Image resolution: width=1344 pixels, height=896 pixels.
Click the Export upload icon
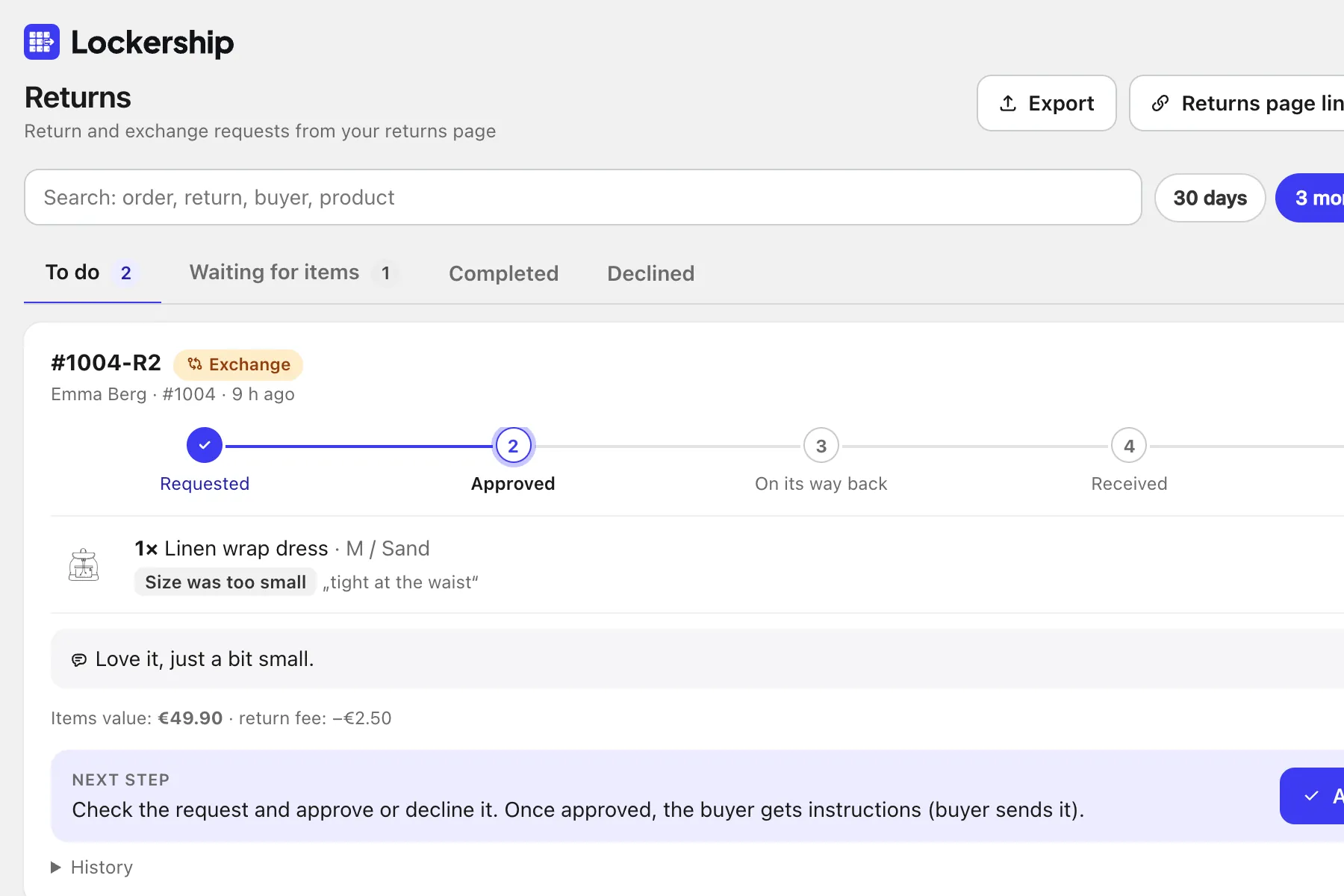pos(1008,103)
